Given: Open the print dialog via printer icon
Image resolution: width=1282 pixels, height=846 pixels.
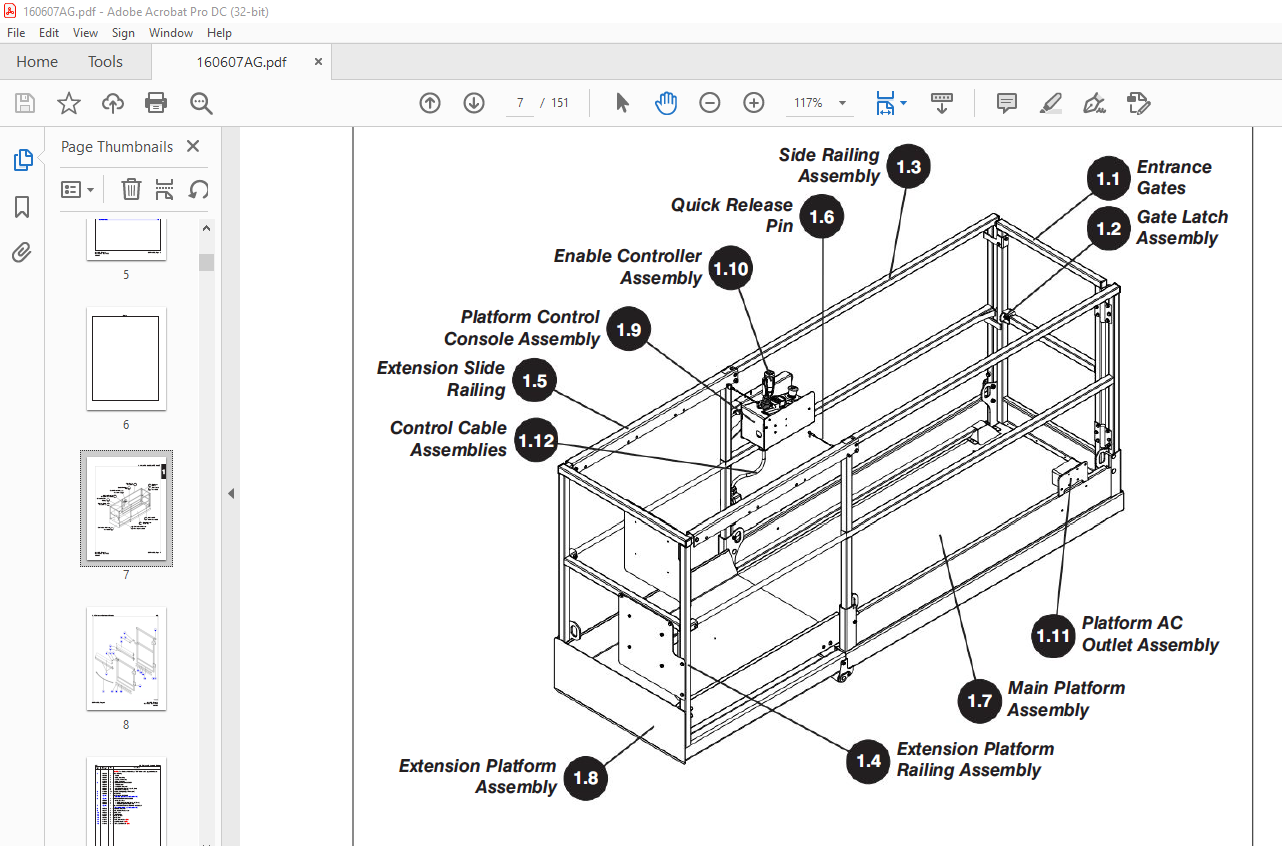Looking at the screenshot, I should coord(156,103).
